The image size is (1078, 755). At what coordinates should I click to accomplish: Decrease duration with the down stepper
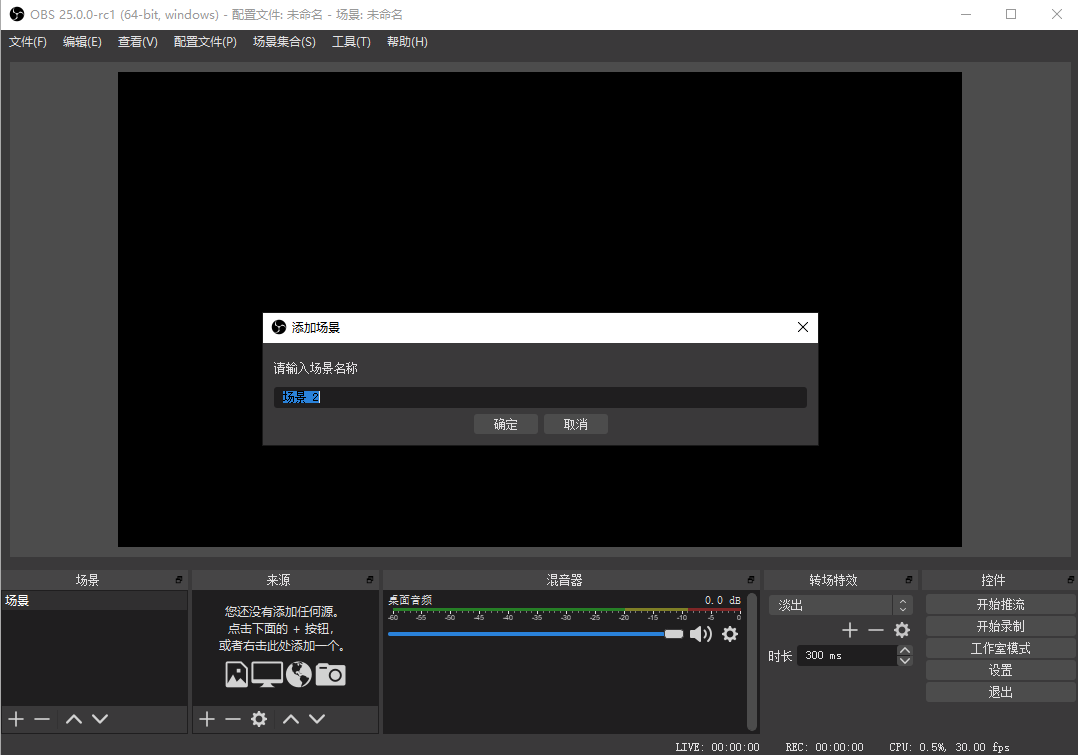(905, 661)
